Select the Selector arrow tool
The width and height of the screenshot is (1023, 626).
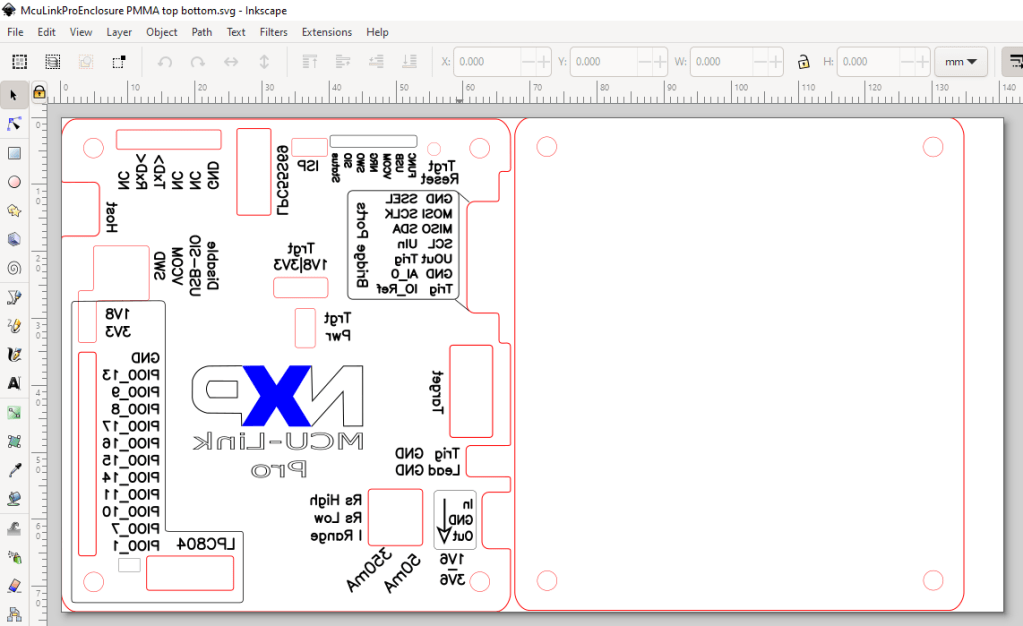[14, 95]
